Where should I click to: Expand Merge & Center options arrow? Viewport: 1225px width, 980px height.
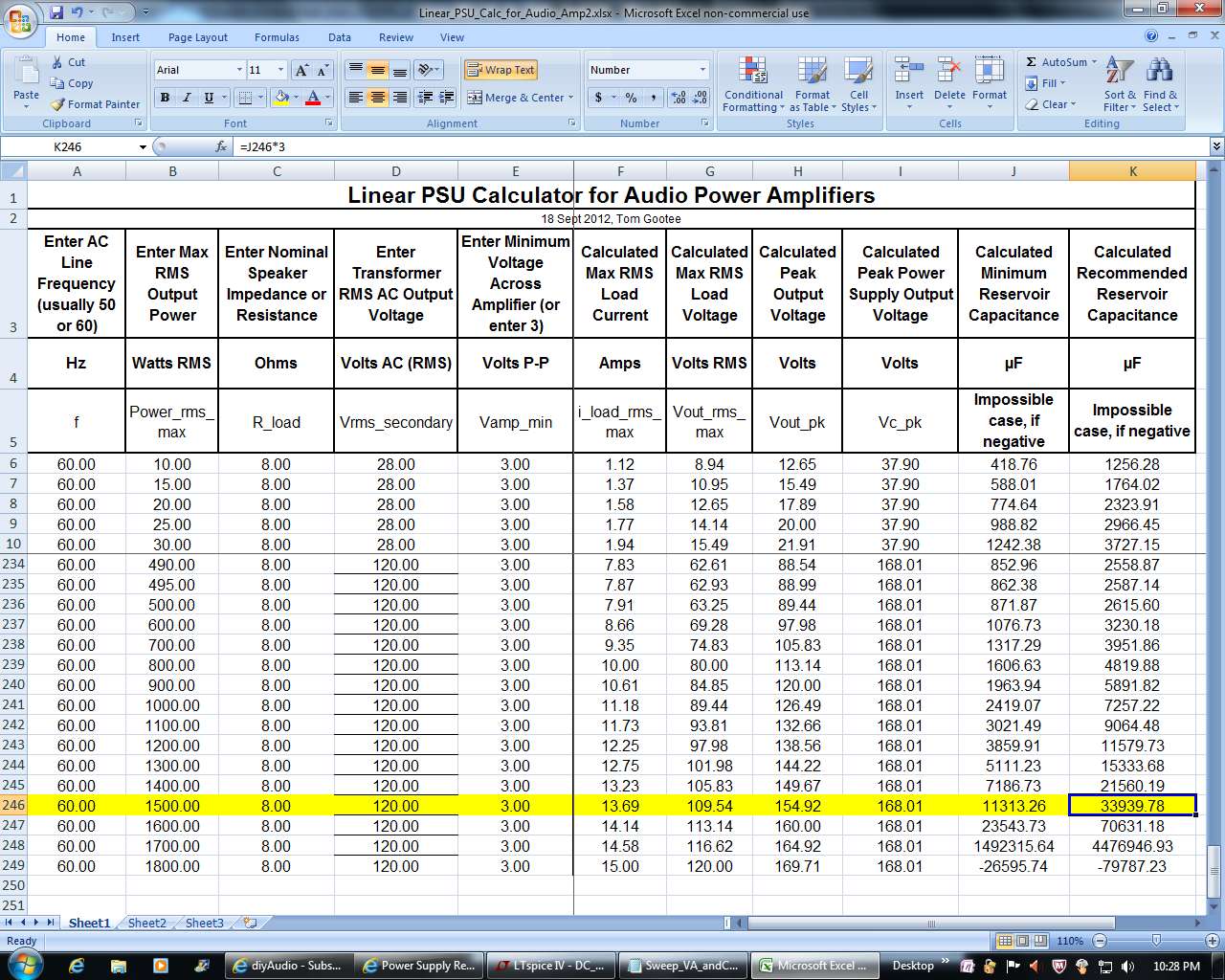pyautogui.click(x=570, y=98)
